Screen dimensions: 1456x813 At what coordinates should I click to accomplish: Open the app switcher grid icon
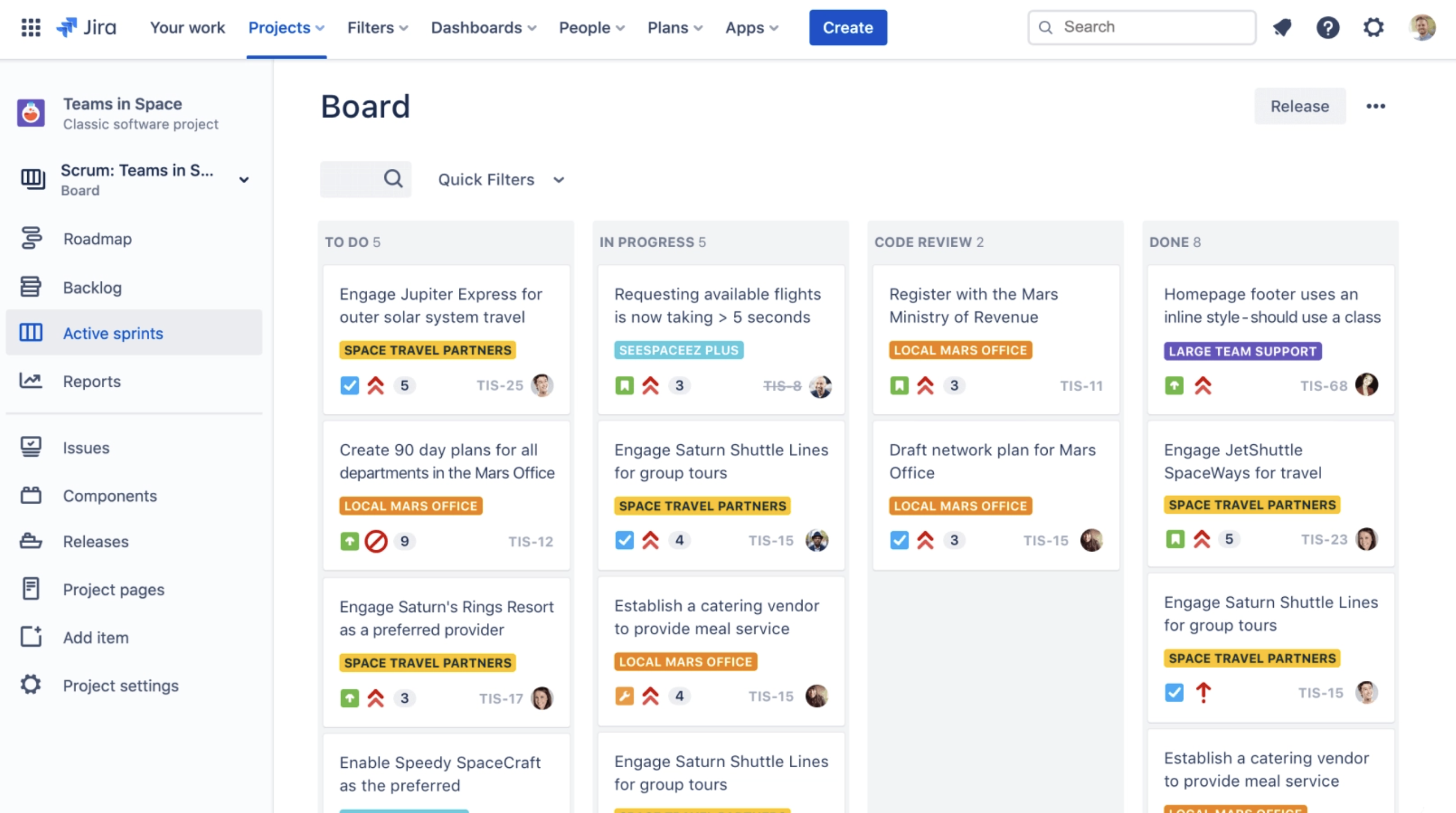(30, 28)
